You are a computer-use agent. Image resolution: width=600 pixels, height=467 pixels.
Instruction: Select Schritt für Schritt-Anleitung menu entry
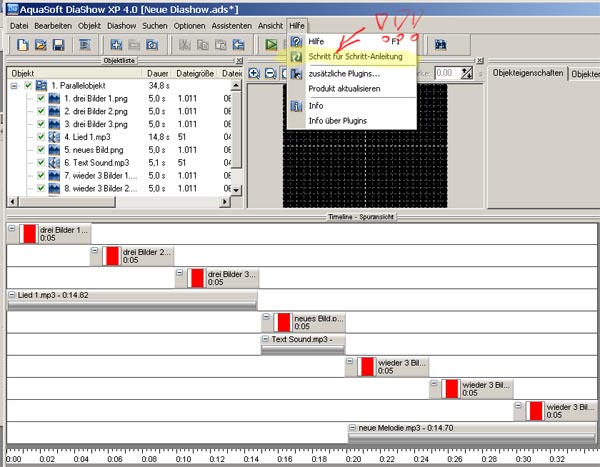click(356, 57)
